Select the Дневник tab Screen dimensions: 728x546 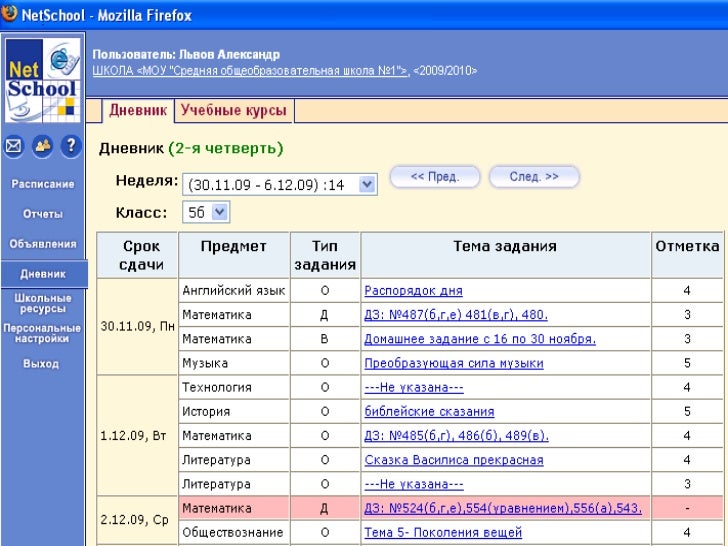[137, 111]
